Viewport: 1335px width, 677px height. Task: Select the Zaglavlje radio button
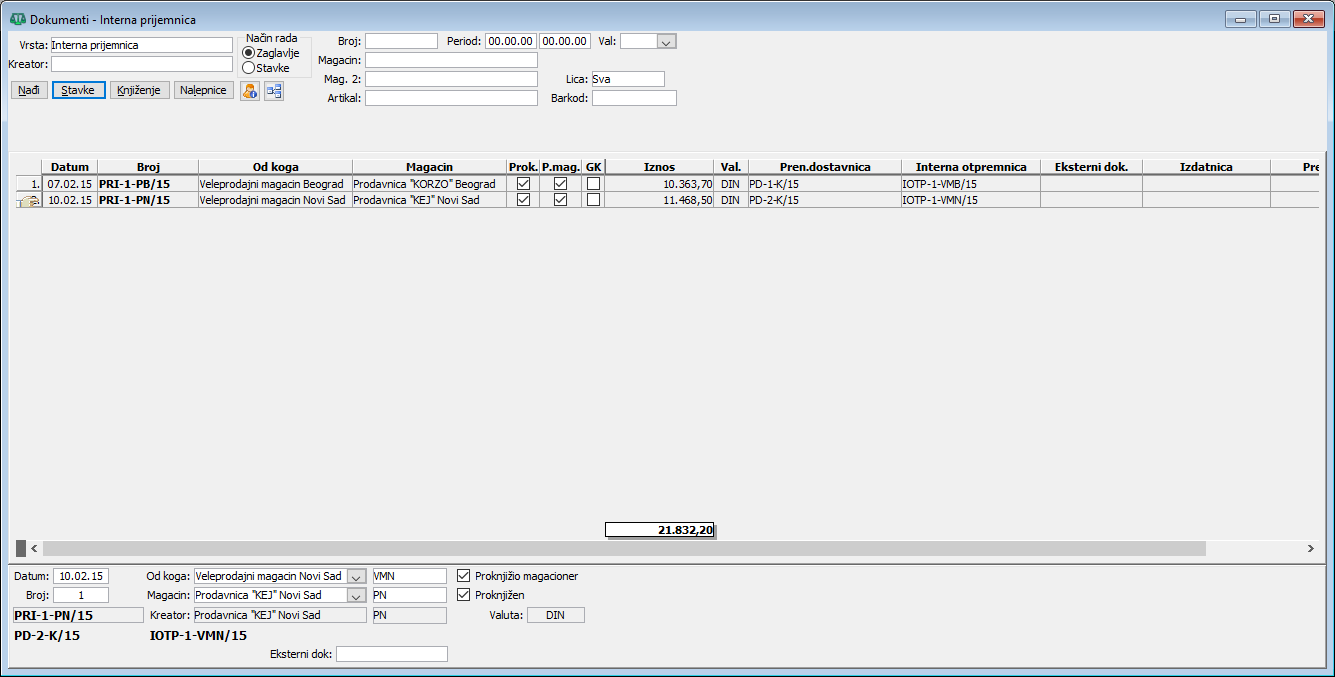click(248, 53)
